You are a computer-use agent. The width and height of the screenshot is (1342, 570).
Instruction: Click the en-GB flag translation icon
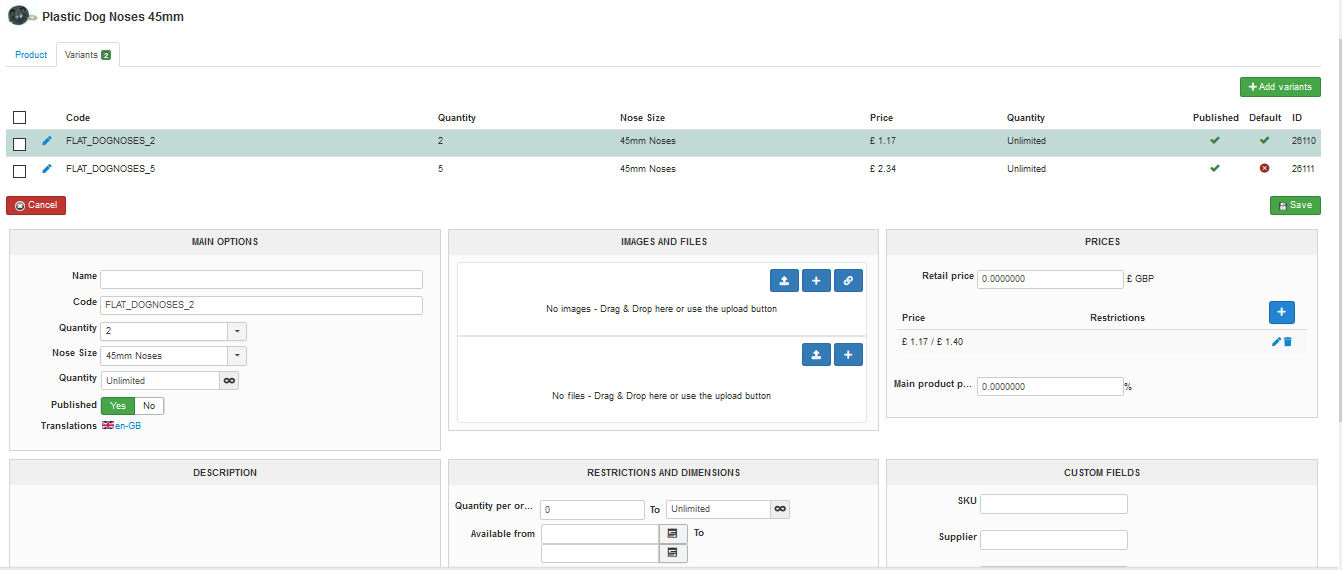point(108,425)
